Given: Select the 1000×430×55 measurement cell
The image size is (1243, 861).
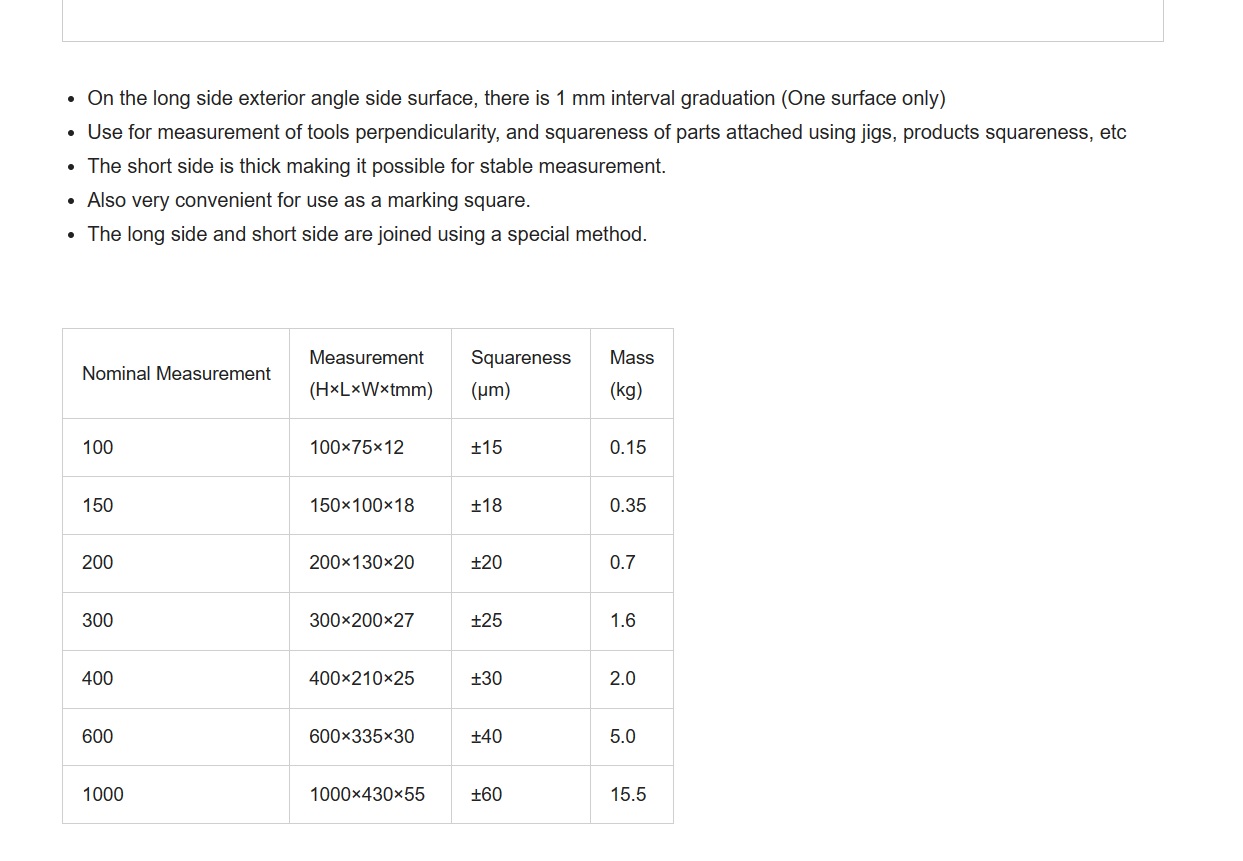Looking at the screenshot, I should 371,794.
